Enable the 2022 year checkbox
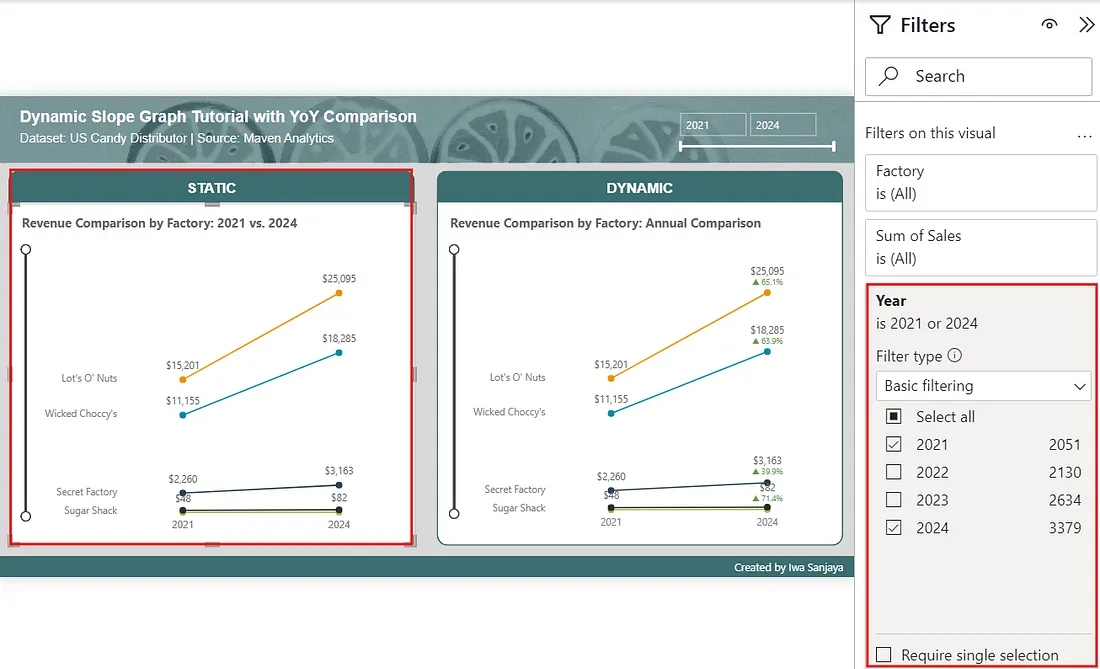The image size is (1100, 669). click(x=893, y=472)
